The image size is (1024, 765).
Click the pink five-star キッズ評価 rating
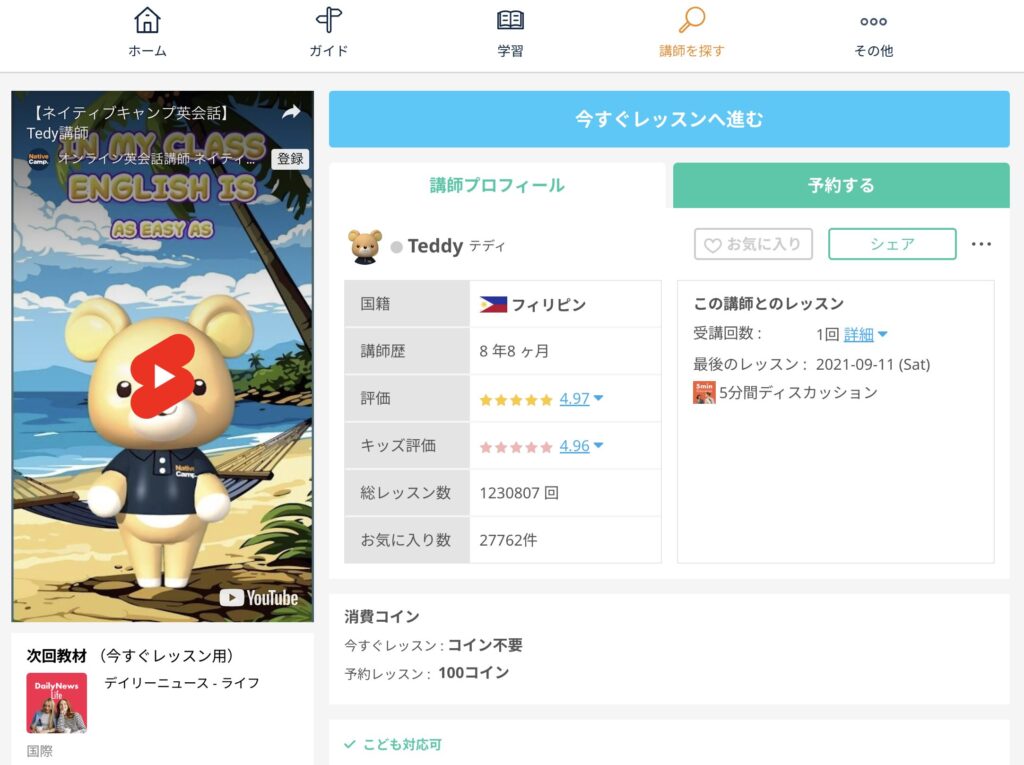[x=516, y=448]
